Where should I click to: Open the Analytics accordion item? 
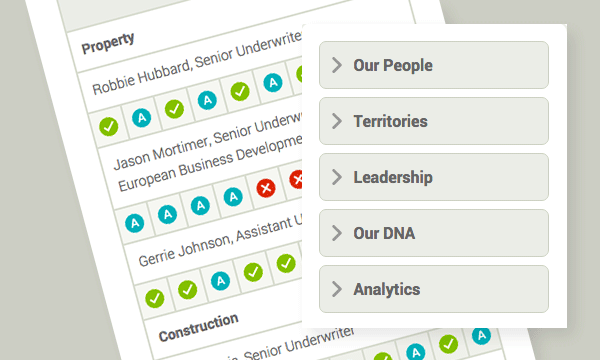click(x=434, y=289)
